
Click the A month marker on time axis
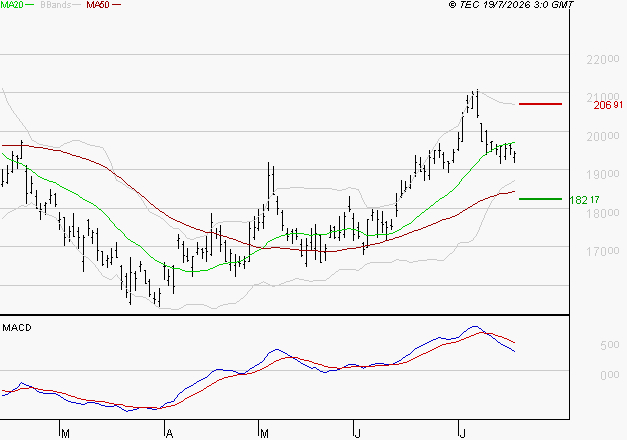pos(170,434)
